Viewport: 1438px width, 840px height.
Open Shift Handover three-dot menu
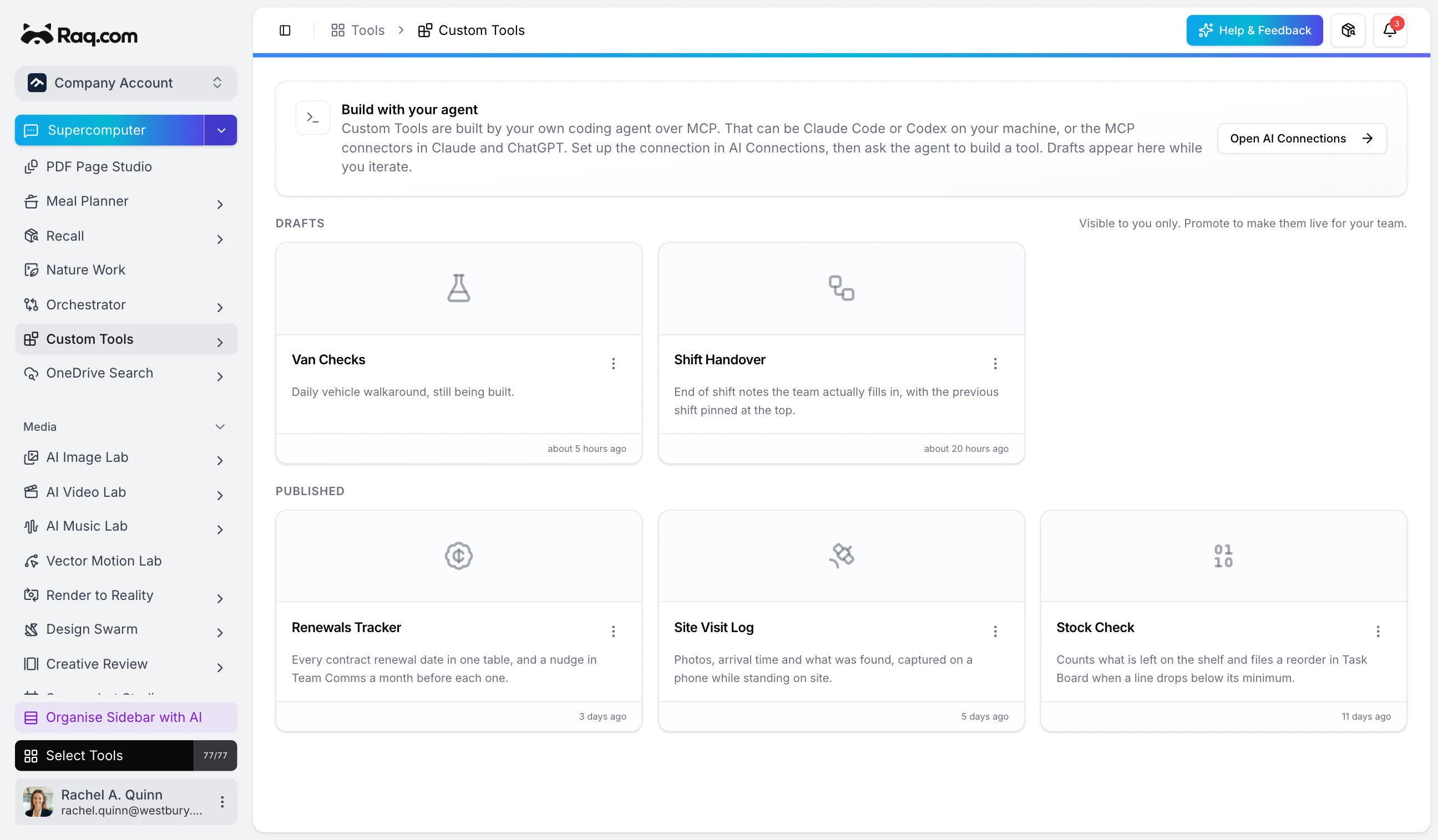995,363
